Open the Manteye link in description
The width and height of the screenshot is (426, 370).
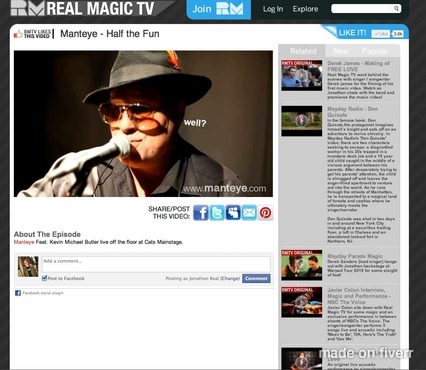click(24, 242)
